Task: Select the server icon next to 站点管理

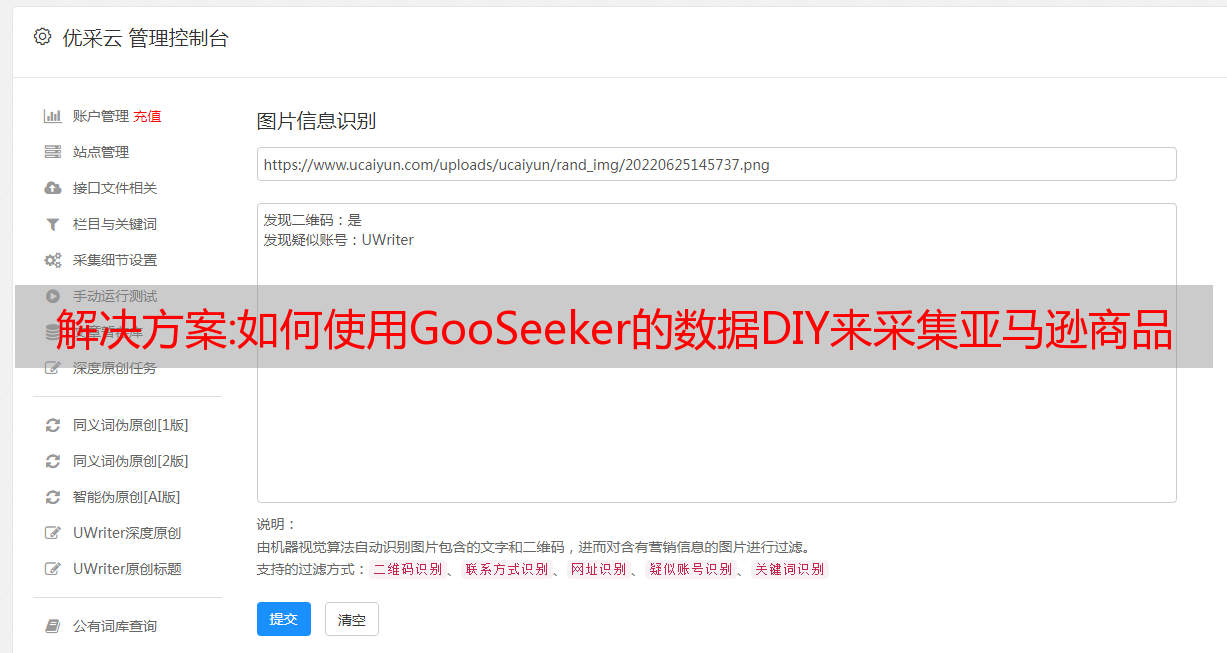Action: 53,152
